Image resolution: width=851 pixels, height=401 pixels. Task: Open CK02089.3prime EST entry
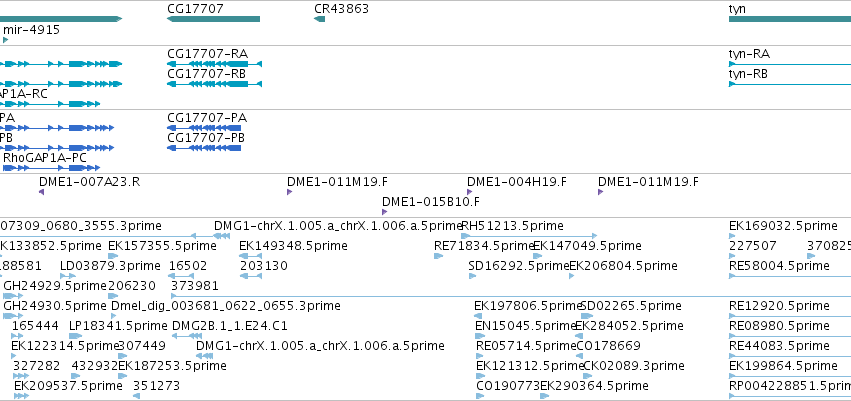tap(634, 366)
